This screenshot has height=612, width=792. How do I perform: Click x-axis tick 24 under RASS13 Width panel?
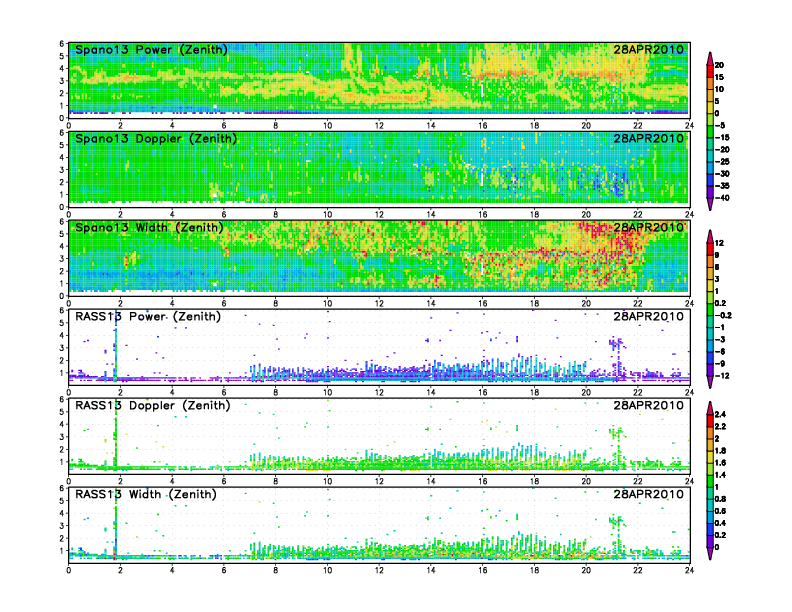point(689,570)
